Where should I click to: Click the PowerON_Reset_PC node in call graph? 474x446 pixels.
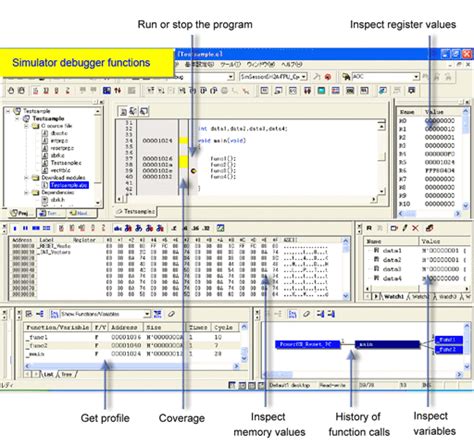[308, 344]
